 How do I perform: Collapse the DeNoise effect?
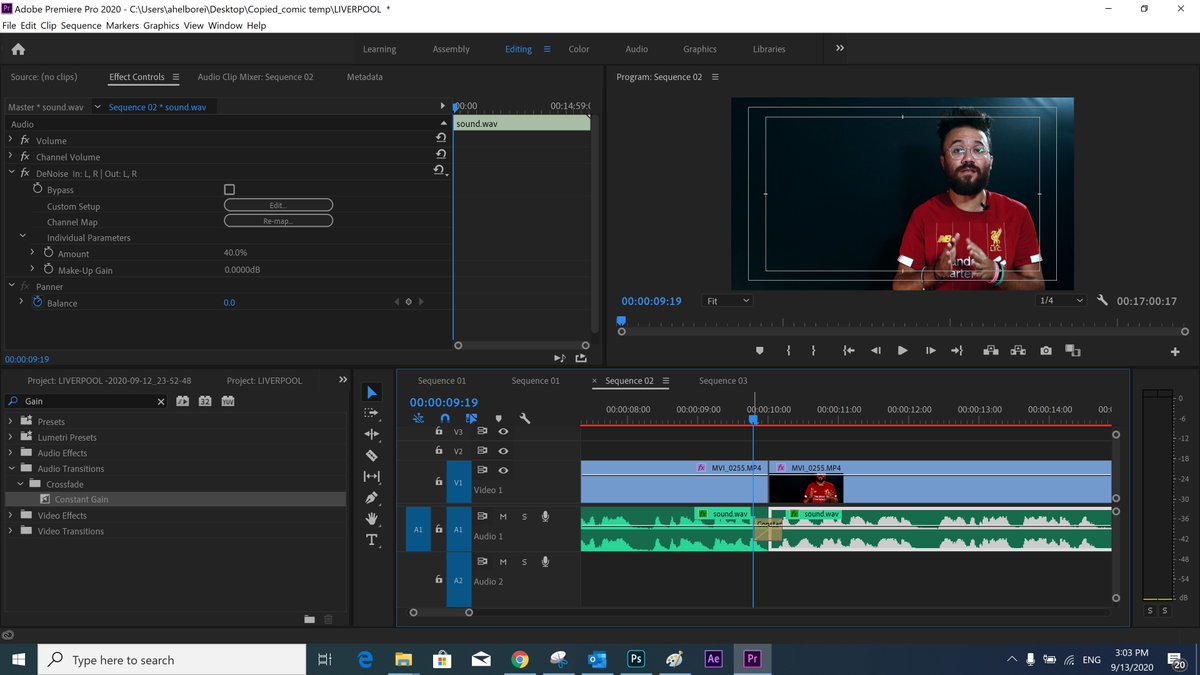(11, 173)
